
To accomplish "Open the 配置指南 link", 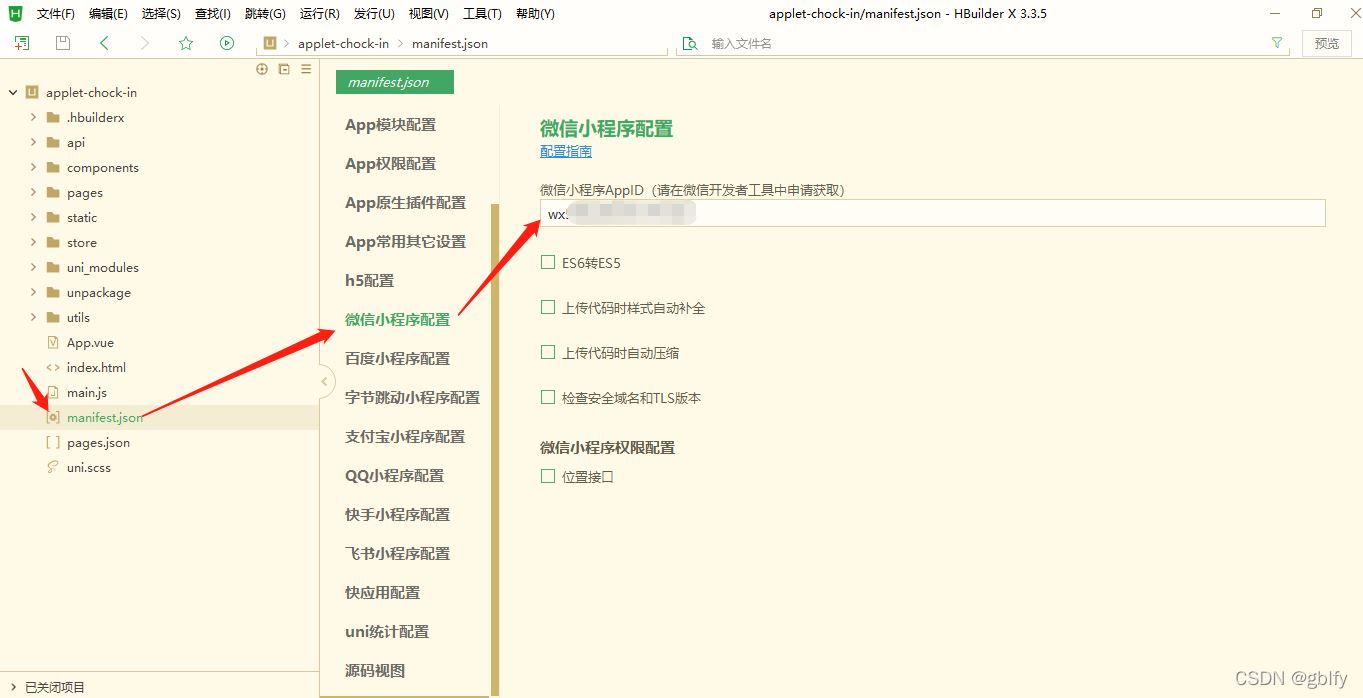I will coord(565,150).
